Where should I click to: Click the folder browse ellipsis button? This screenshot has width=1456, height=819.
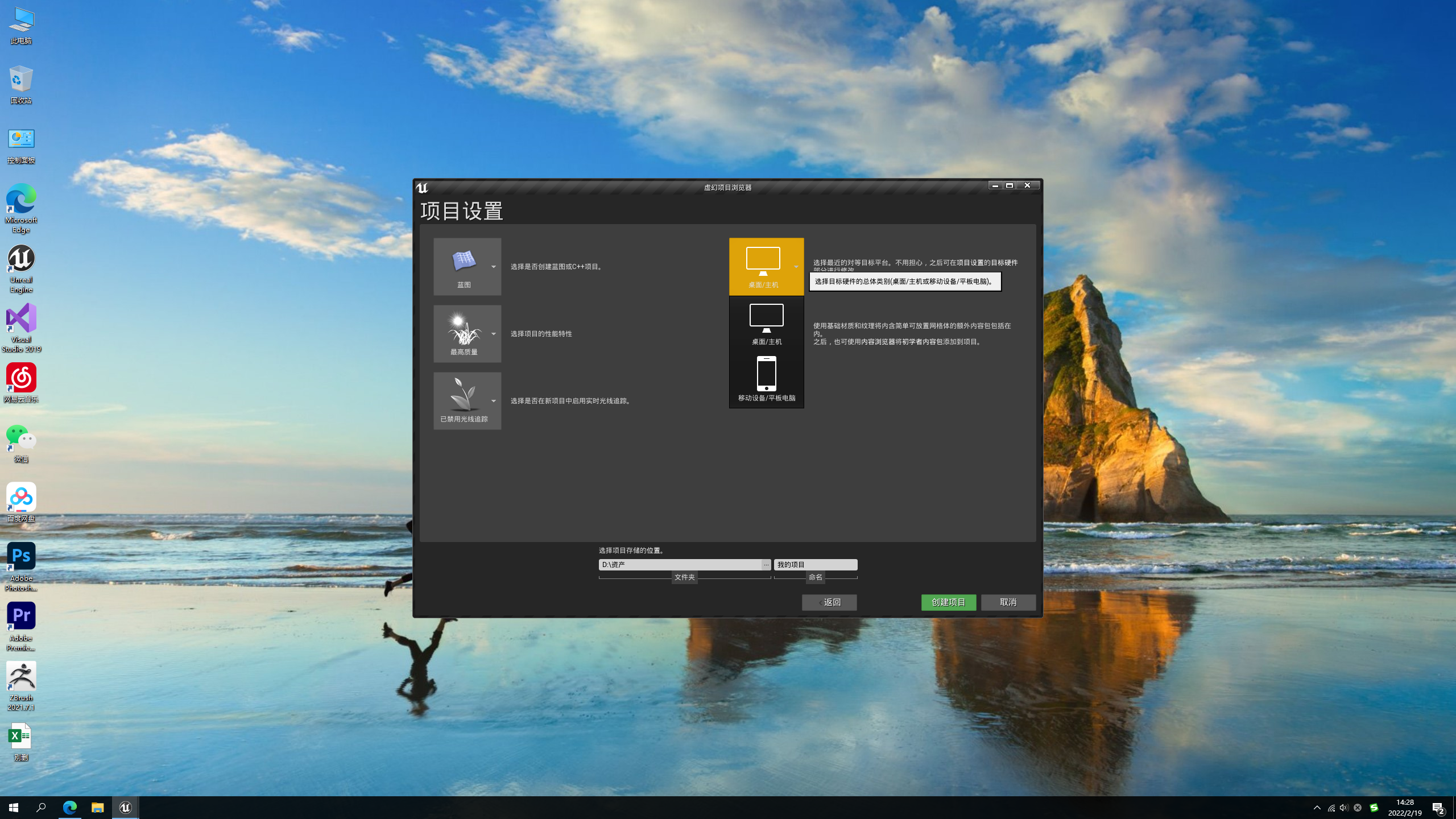pos(767,565)
